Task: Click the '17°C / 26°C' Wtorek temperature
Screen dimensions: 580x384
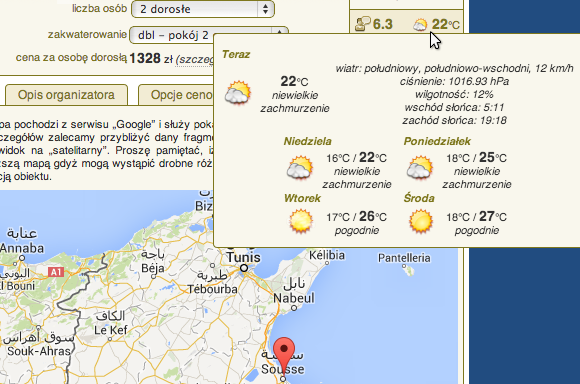Action: [x=356, y=216]
